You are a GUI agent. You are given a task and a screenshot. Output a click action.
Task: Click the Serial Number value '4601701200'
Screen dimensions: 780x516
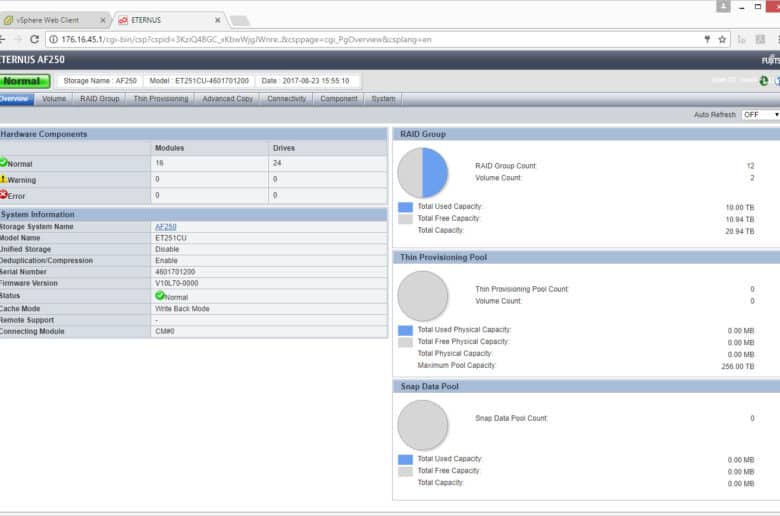[175, 272]
